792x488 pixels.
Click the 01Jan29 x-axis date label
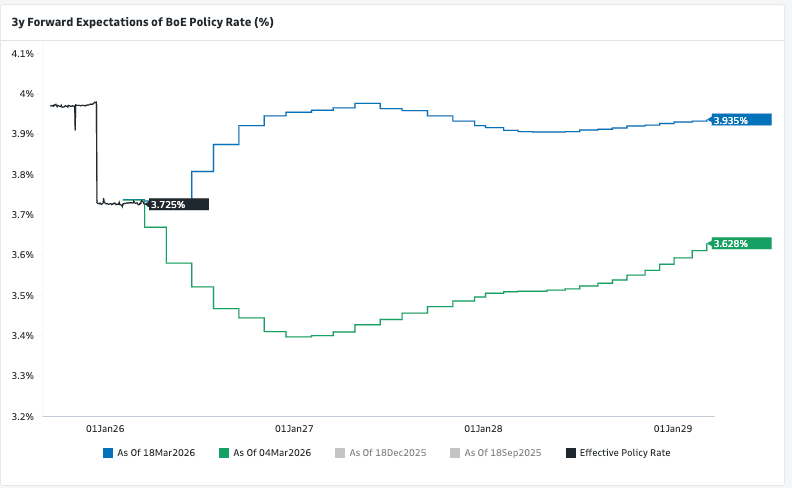pos(673,428)
